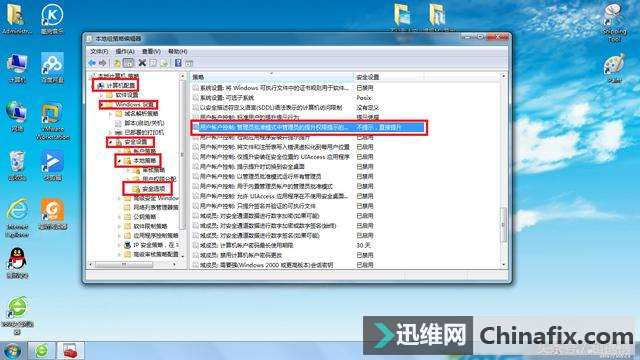Viewport: 640px width, 360px height.
Task: Select 计算机配置 in the tree
Action: pos(120,85)
